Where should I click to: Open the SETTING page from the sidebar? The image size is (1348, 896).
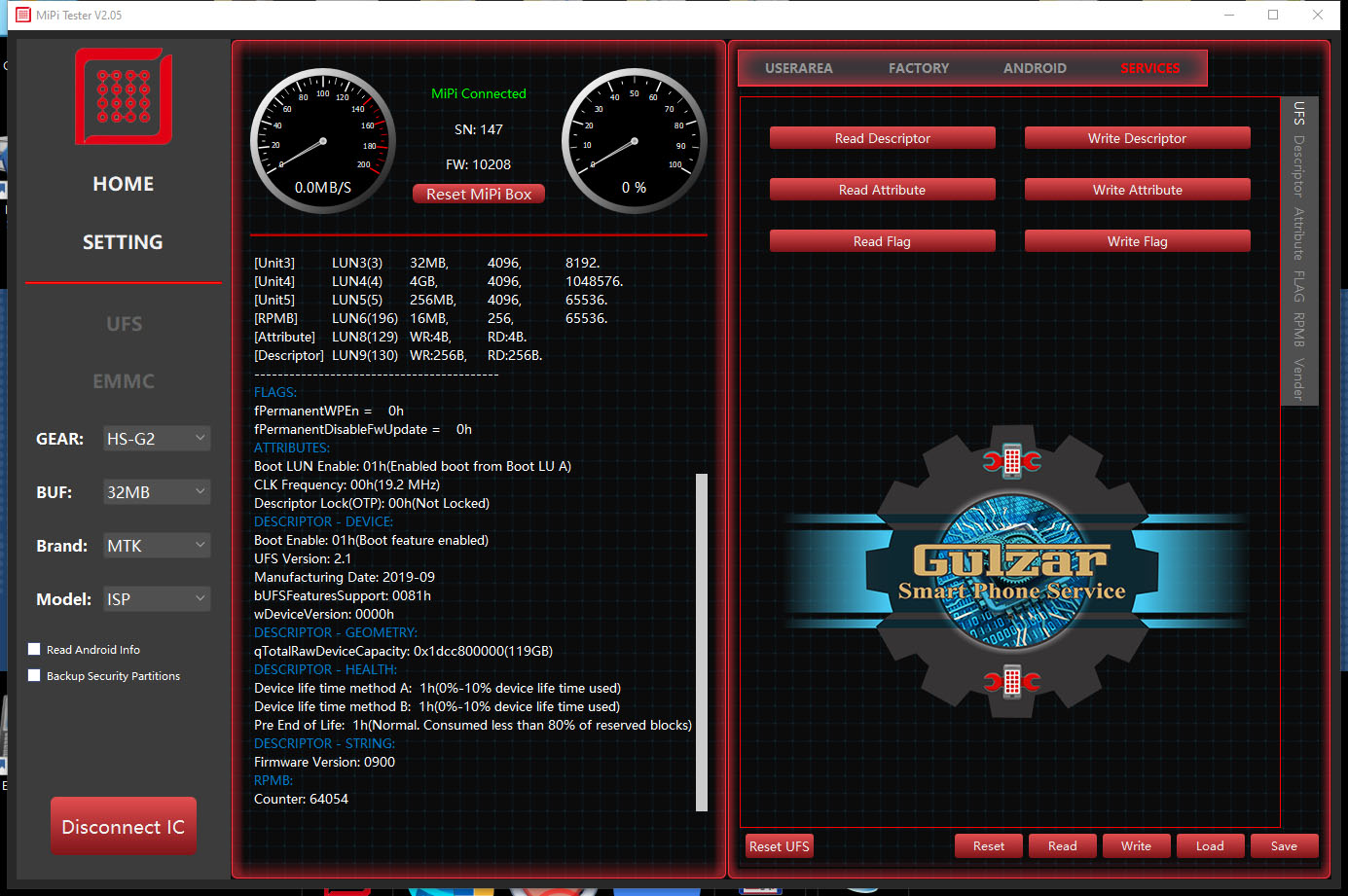point(123,241)
